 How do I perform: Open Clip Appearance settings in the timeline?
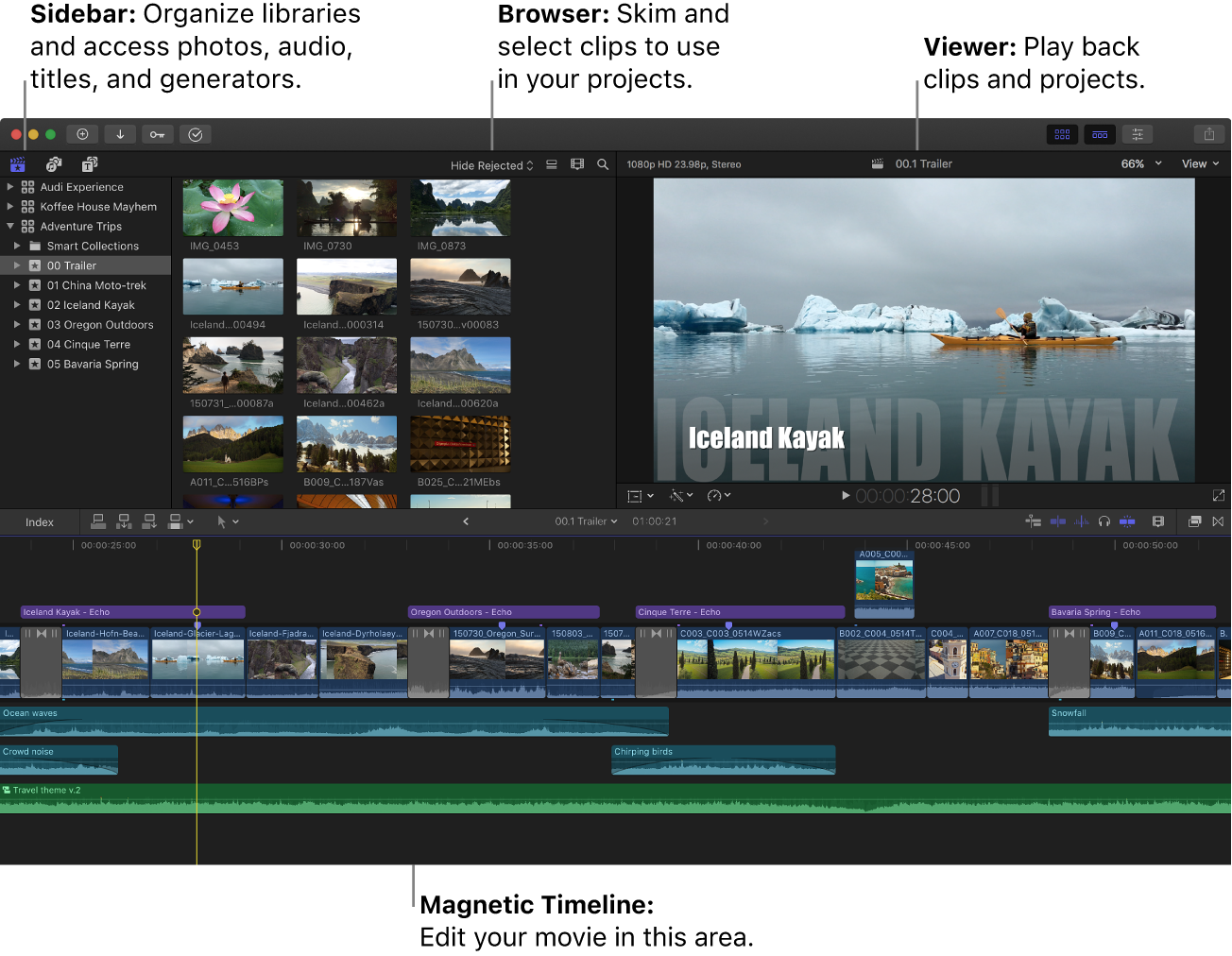tap(1158, 521)
